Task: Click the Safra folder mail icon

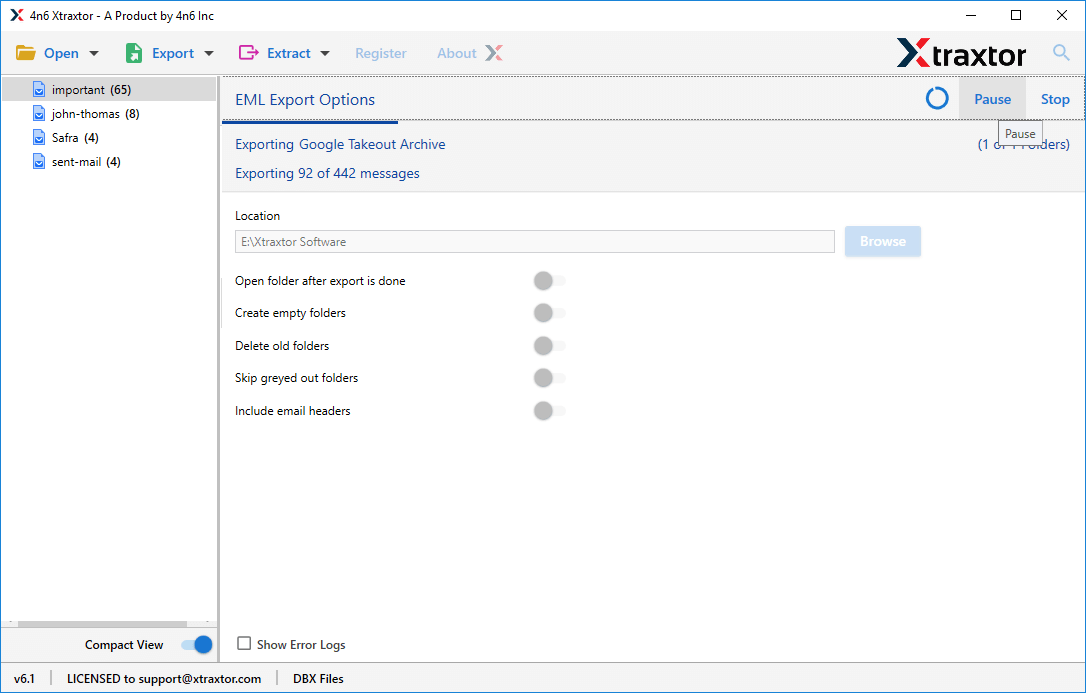Action: click(39, 138)
